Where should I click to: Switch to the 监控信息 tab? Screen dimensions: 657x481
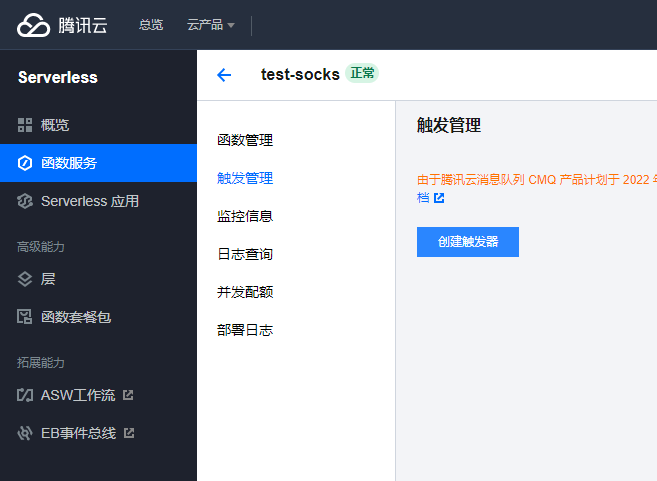point(245,216)
